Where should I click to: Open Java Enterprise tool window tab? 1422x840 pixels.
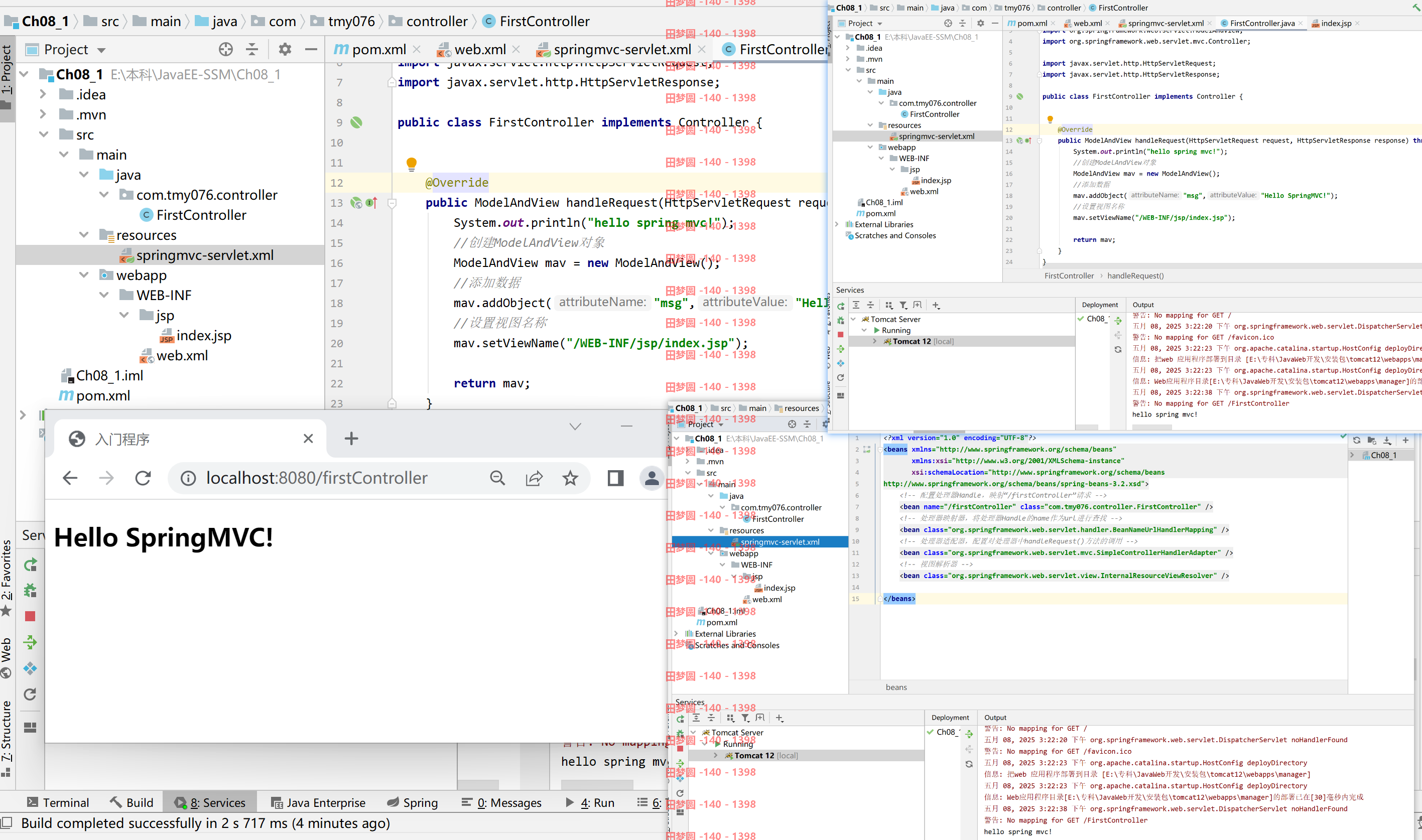pos(318,803)
